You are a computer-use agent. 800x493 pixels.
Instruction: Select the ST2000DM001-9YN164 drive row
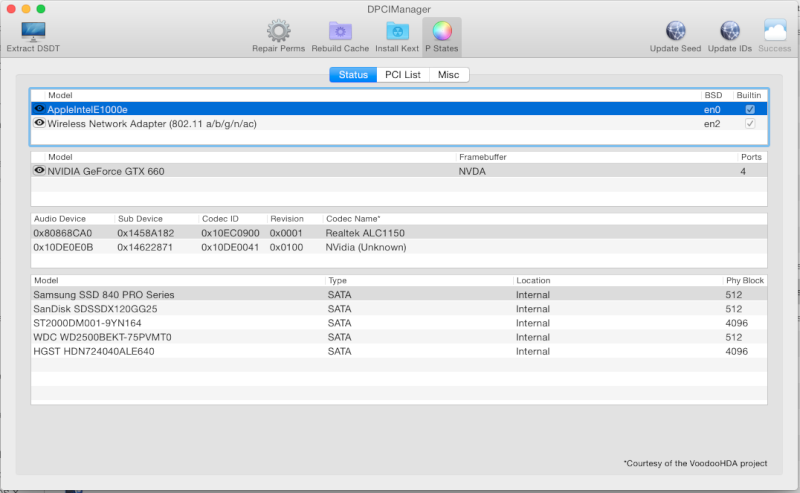tap(399, 323)
